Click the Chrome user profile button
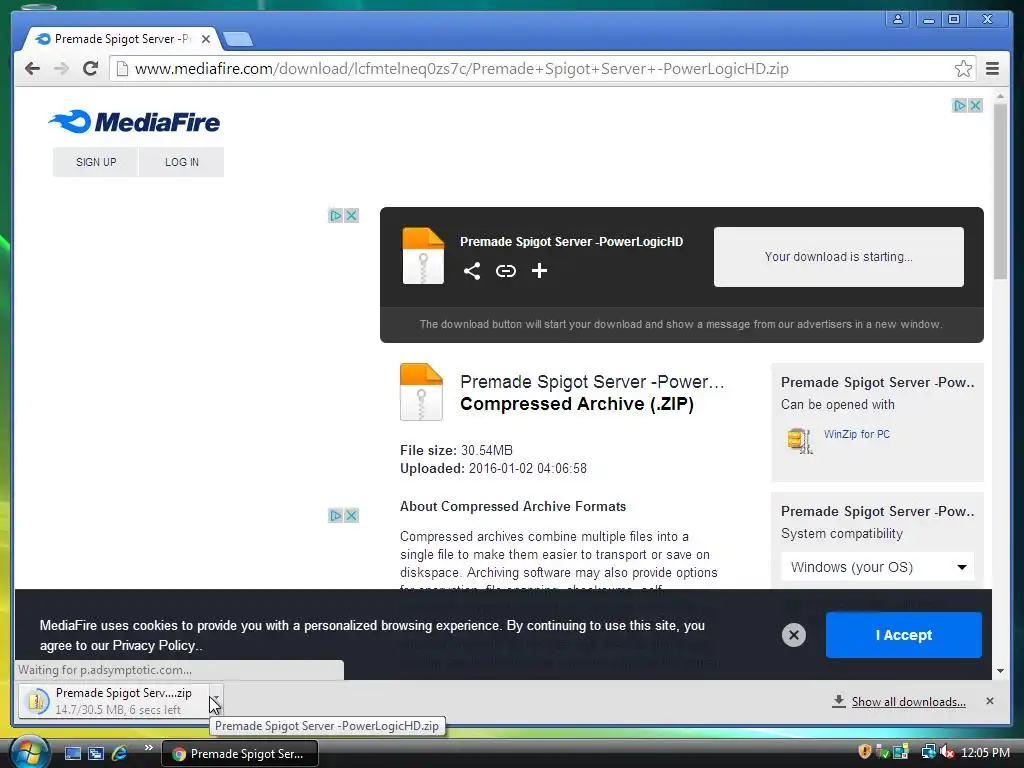This screenshot has height=768, width=1024. (x=898, y=20)
